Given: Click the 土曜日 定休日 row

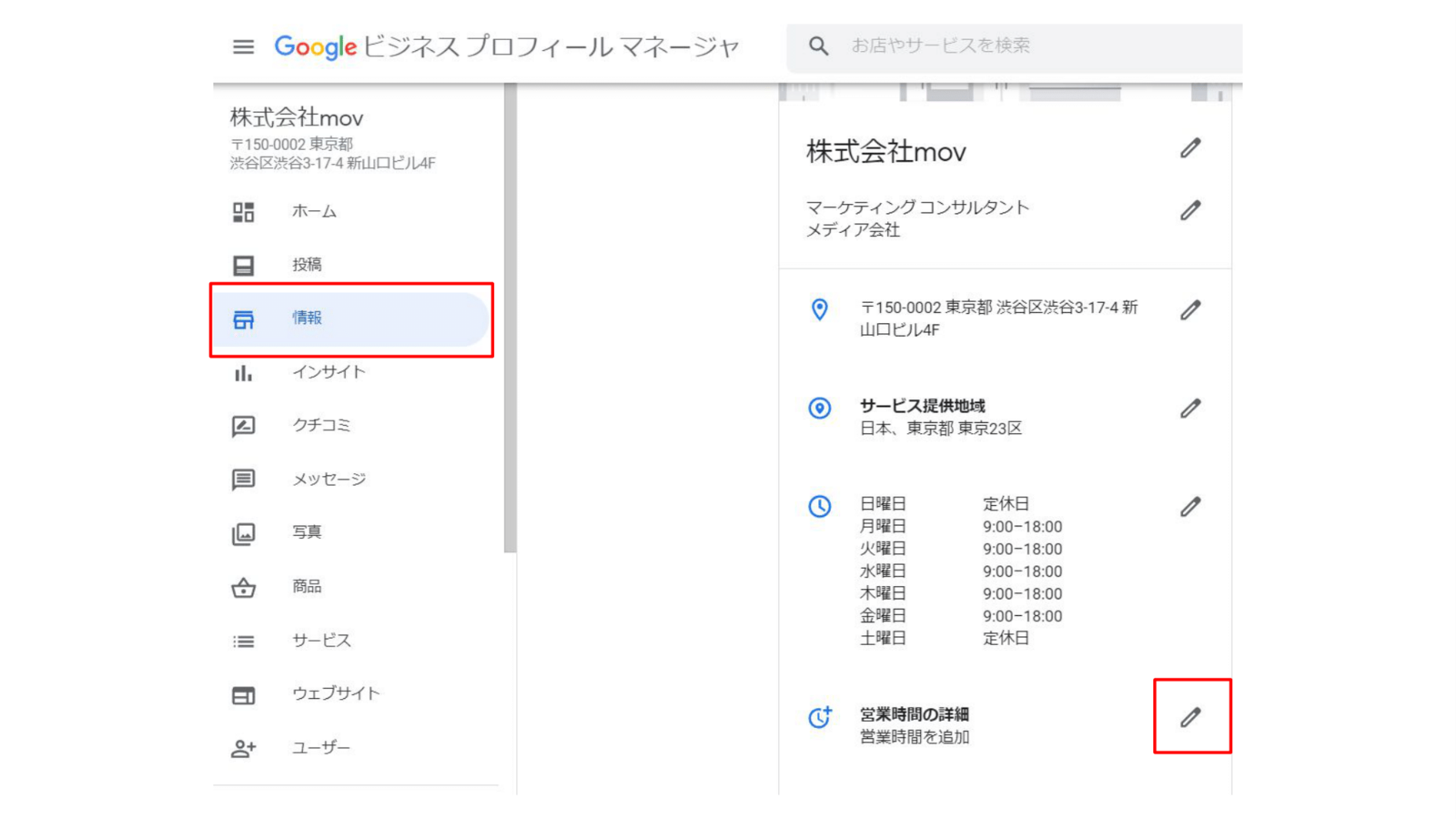Looking at the screenshot, I should pos(945,639).
